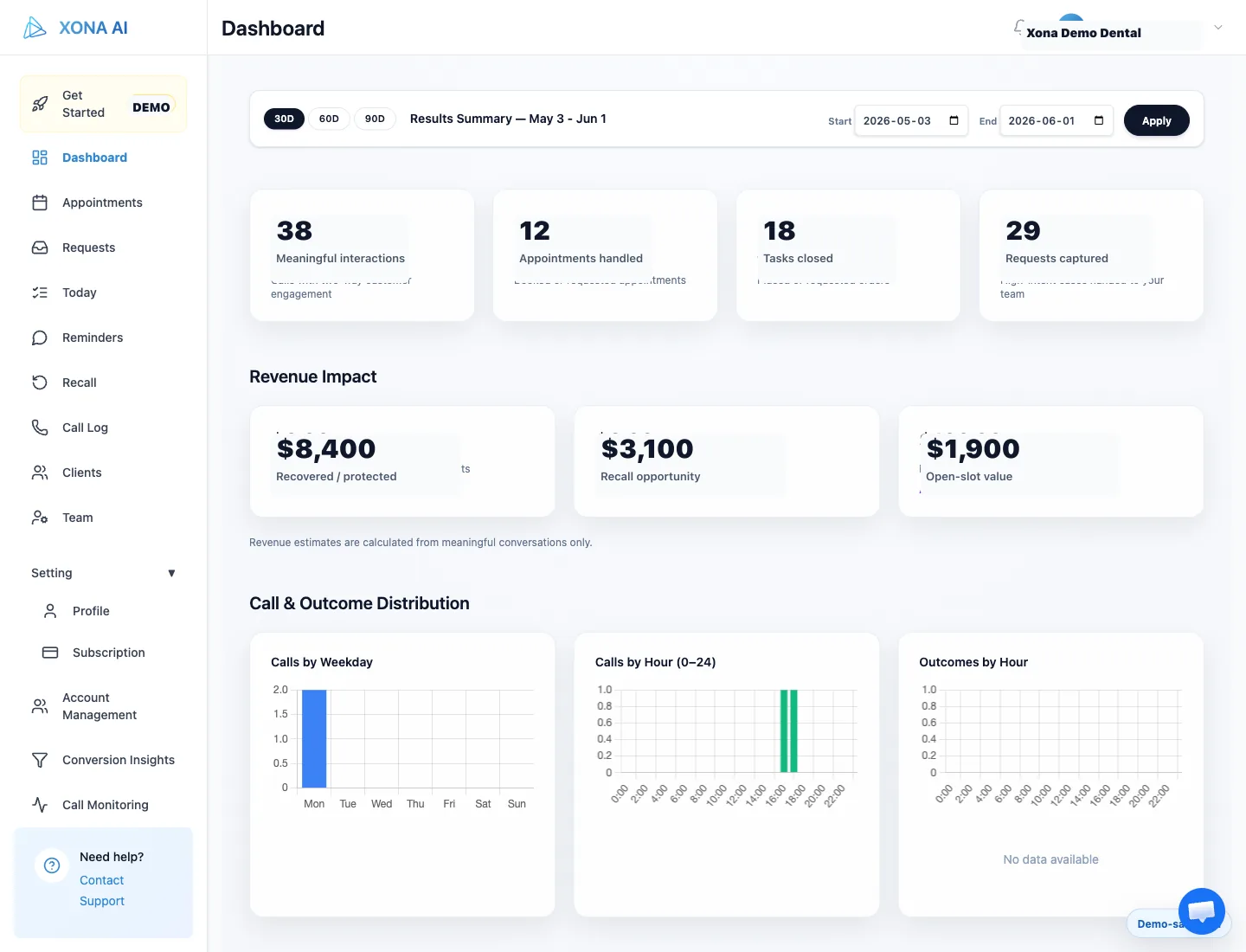
Task: Click the No data available text
Action: pos(1050,859)
